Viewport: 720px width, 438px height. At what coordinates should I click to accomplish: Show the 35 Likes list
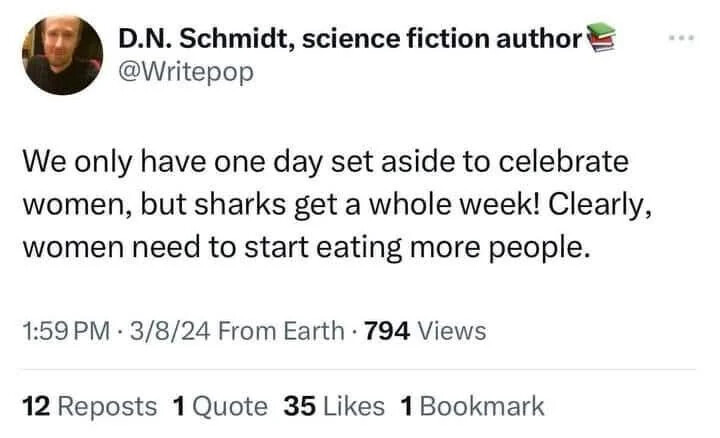(x=333, y=406)
